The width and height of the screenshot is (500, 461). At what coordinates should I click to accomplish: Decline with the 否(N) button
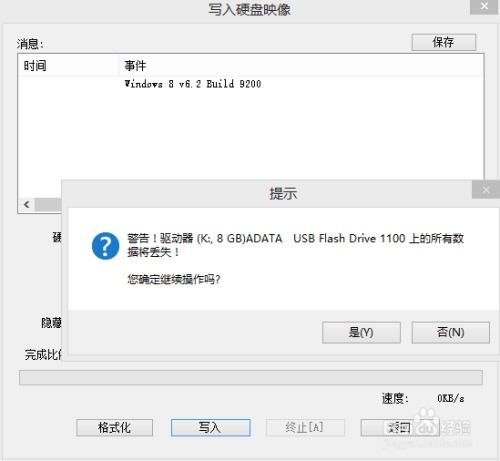click(451, 332)
